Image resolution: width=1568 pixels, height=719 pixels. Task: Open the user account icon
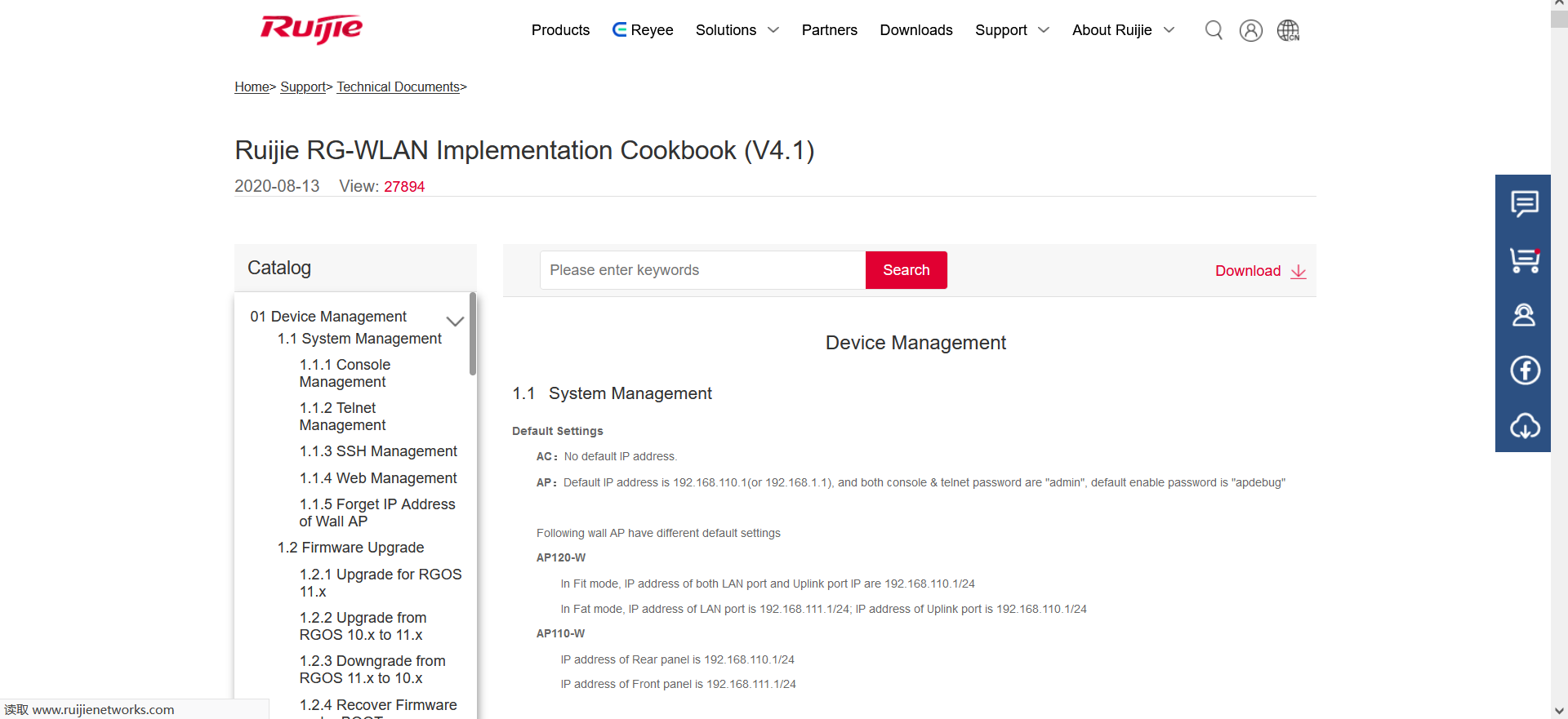coord(1250,30)
